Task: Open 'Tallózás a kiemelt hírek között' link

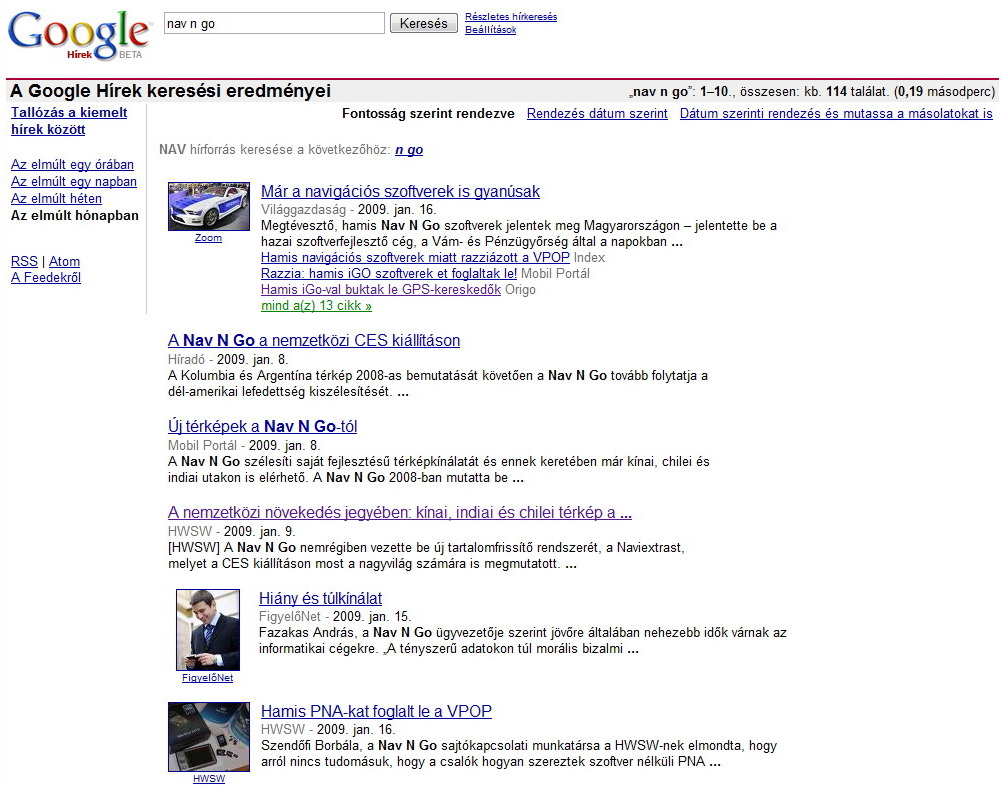Action: pyautogui.click(x=69, y=121)
